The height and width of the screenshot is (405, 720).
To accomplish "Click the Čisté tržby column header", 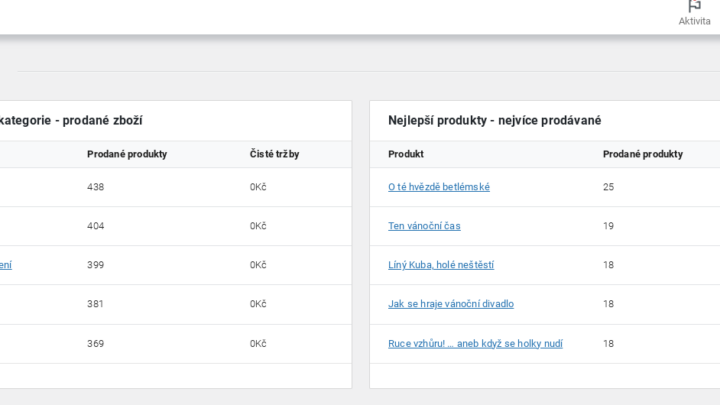I will pyautogui.click(x=274, y=154).
